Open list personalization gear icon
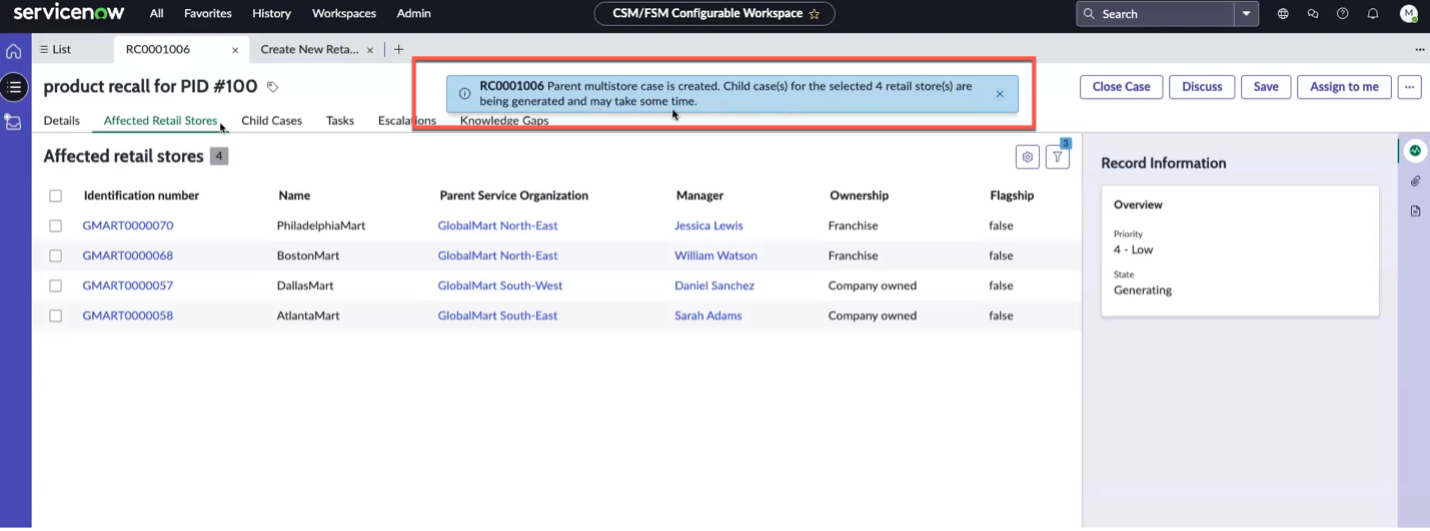This screenshot has width=1430, height=531. click(1027, 157)
